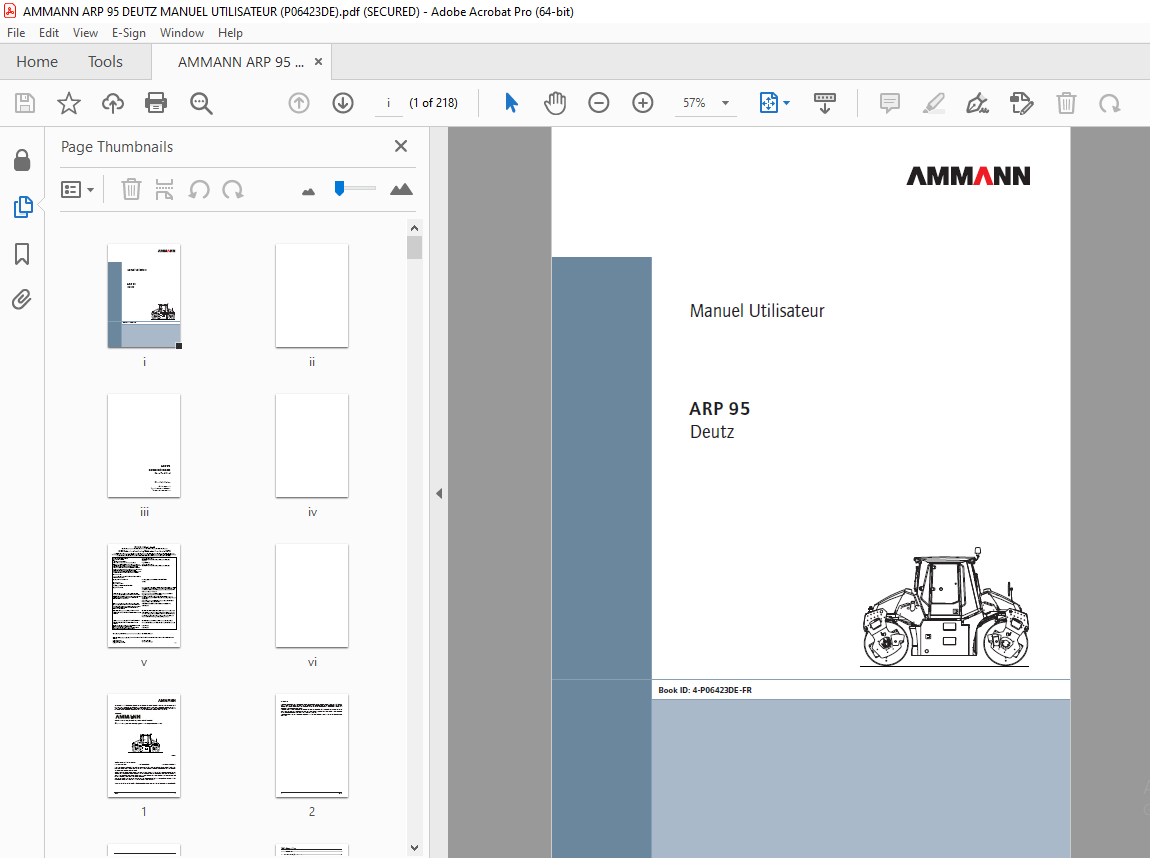Open the Edit menu
Viewport: 1150px width, 858px height.
[x=48, y=33]
